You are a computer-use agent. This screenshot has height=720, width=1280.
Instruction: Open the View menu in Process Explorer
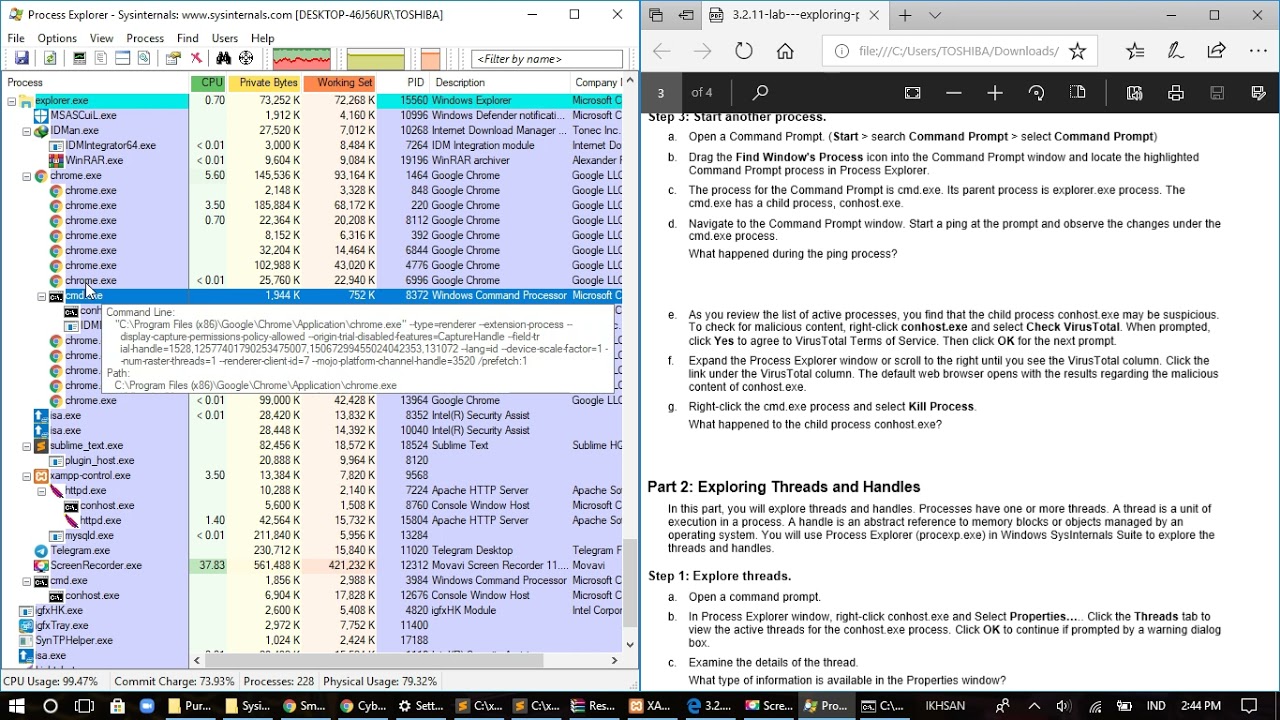101,38
